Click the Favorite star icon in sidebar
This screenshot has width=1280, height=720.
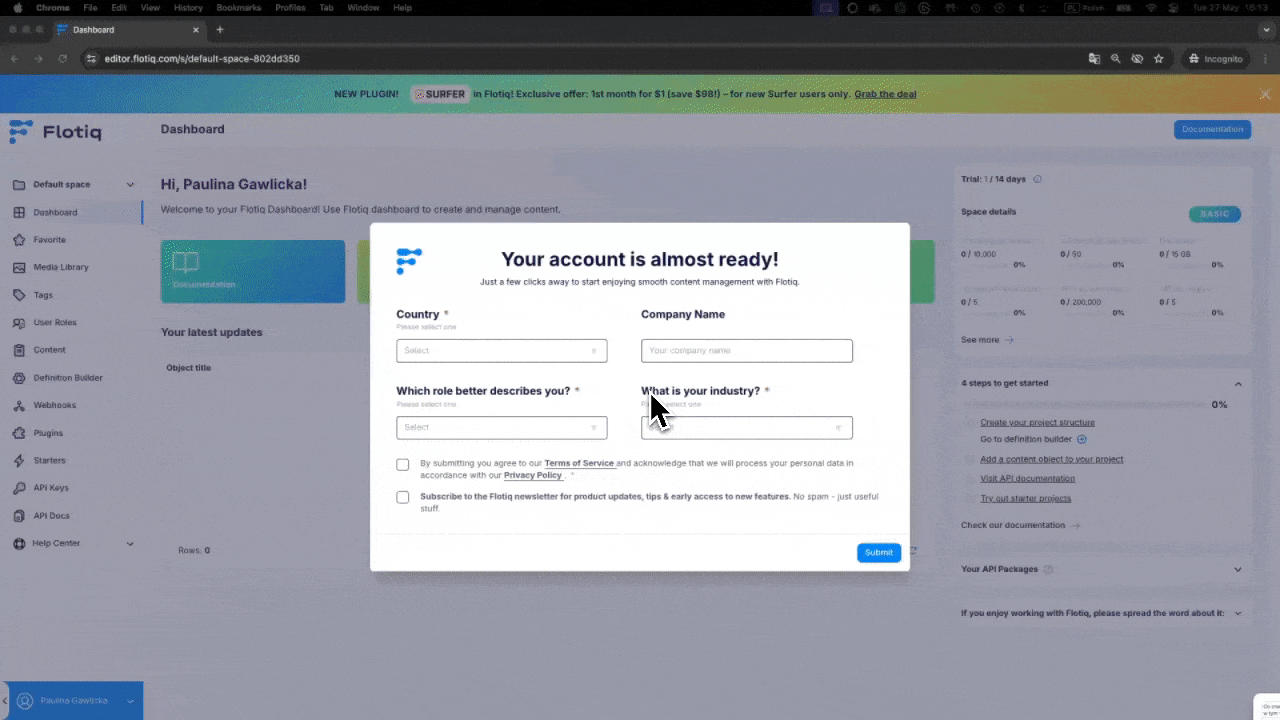[19, 240]
